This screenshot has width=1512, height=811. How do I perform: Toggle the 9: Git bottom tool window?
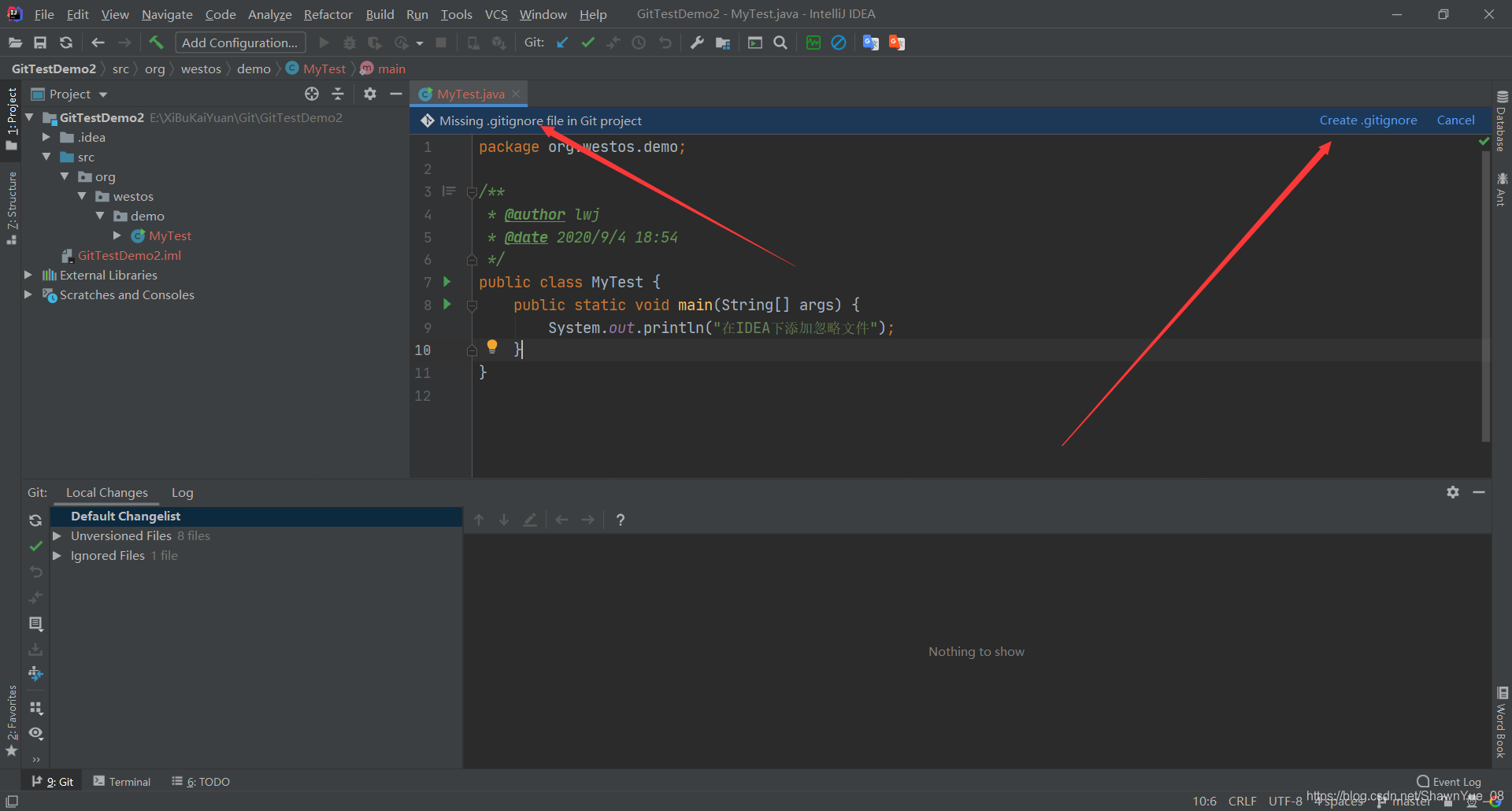[52, 781]
